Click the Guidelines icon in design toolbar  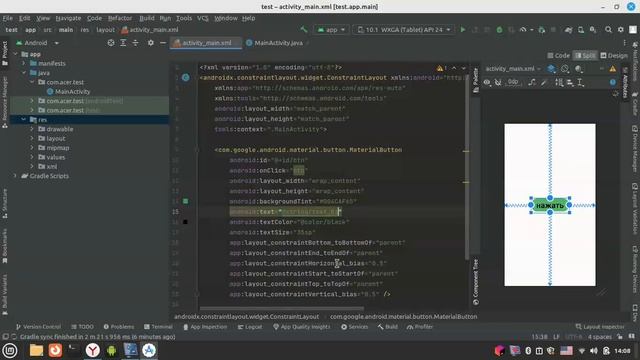point(580,82)
